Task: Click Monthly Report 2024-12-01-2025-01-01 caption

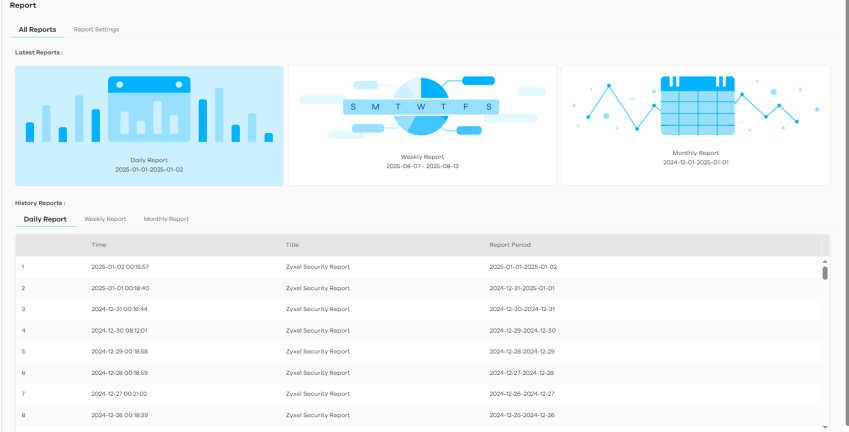Action: point(695,158)
